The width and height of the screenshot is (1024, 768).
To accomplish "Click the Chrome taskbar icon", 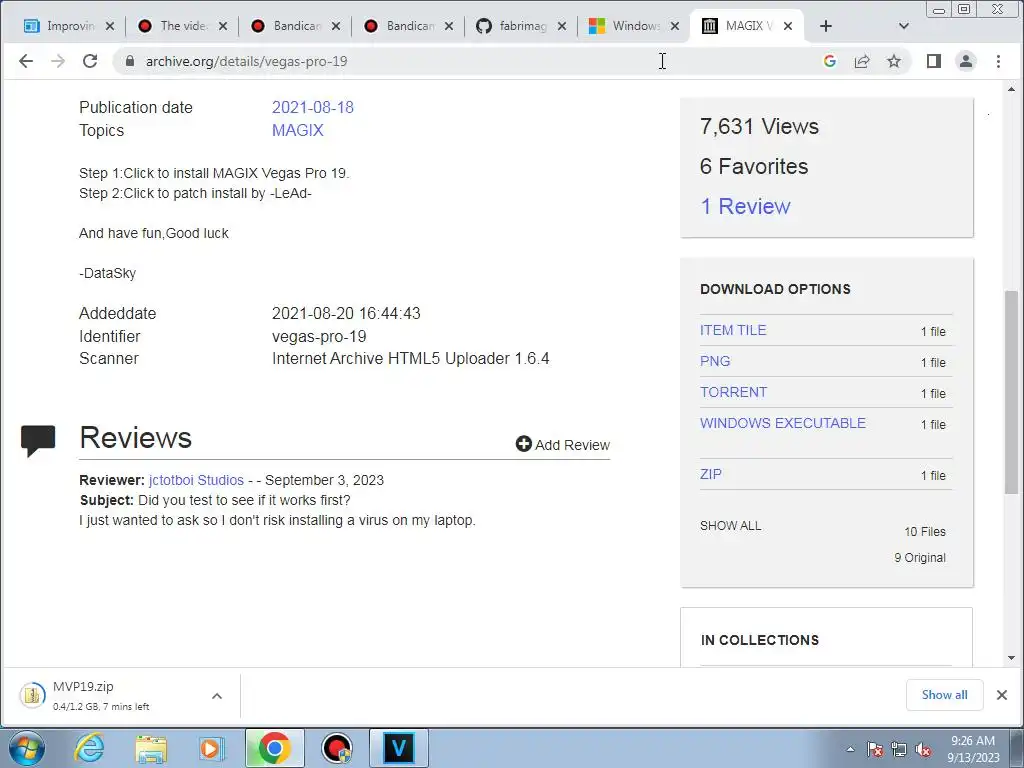I will pos(274,748).
